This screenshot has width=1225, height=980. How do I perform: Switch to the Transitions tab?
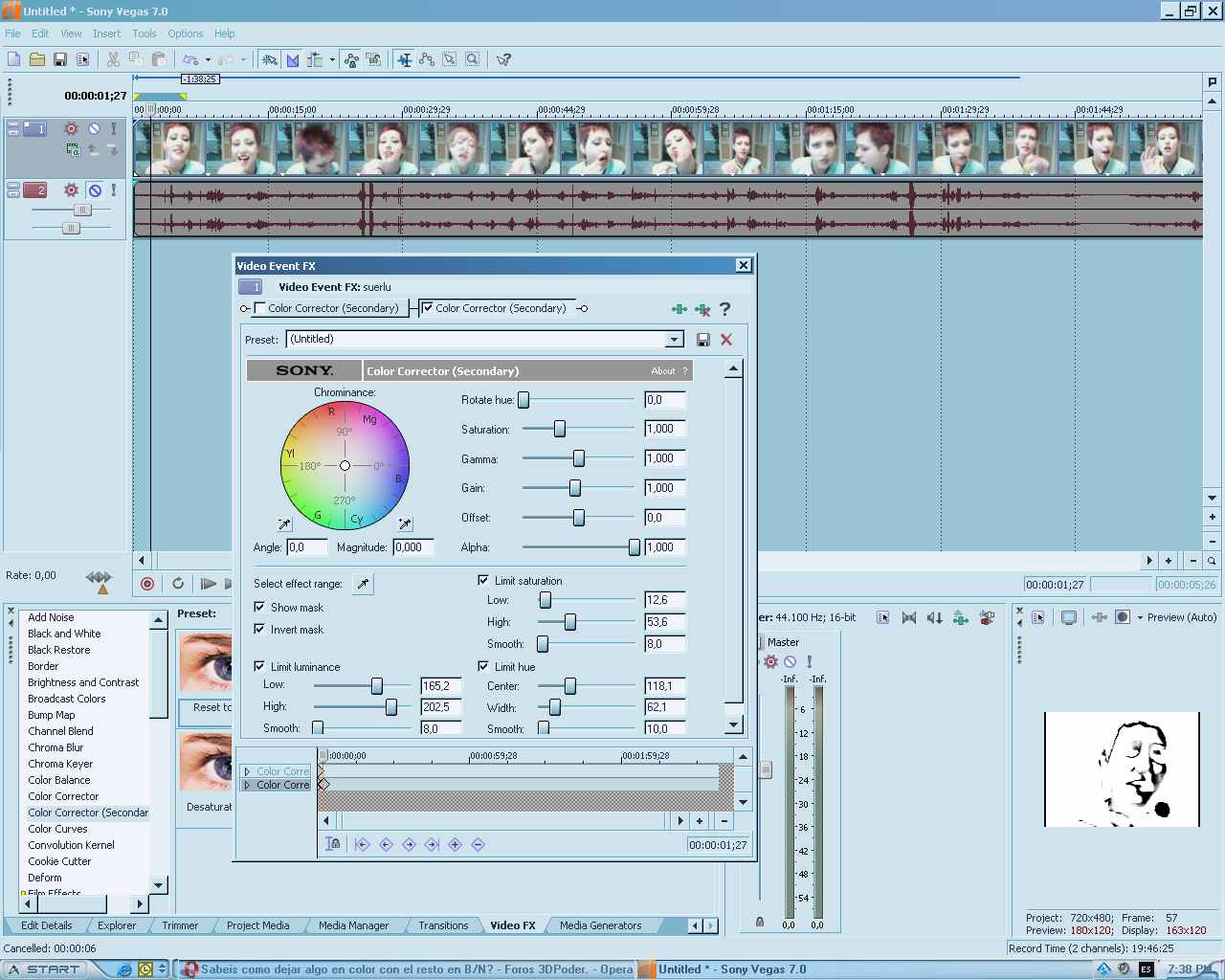click(443, 925)
